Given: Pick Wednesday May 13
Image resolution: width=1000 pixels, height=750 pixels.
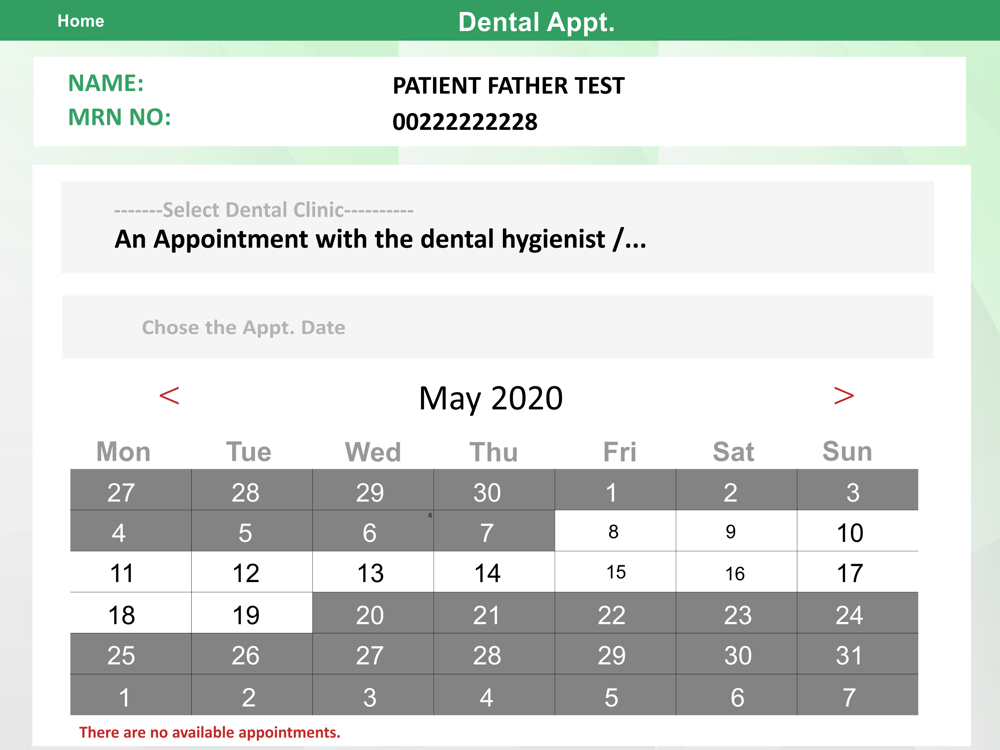Looking at the screenshot, I should (x=370, y=573).
